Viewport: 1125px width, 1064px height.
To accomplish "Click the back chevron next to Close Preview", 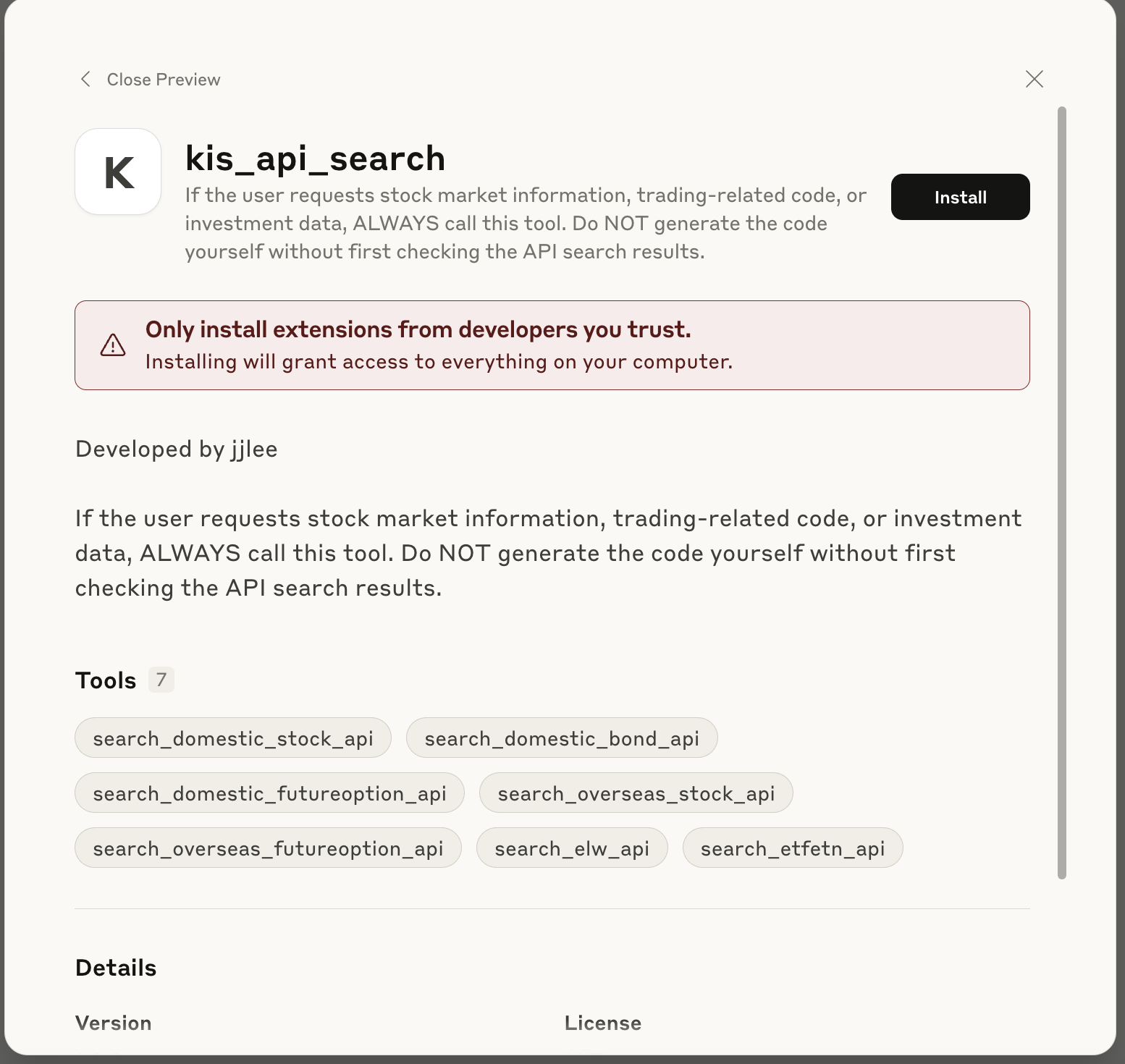I will [x=85, y=79].
